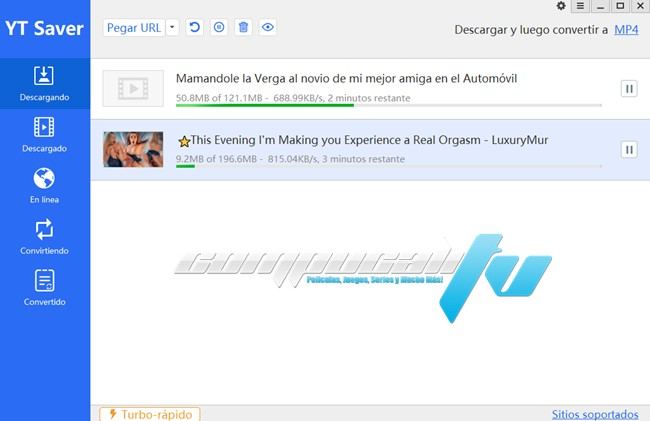Viewport: 650px width, 421px height.
Task: Click the YT Saver logo
Action: point(44,29)
